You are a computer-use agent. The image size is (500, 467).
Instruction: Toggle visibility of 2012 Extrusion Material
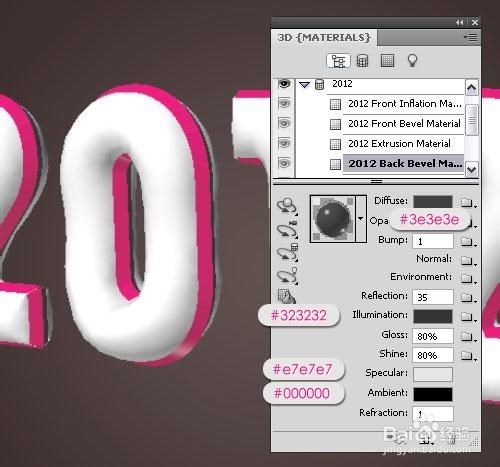click(x=284, y=144)
